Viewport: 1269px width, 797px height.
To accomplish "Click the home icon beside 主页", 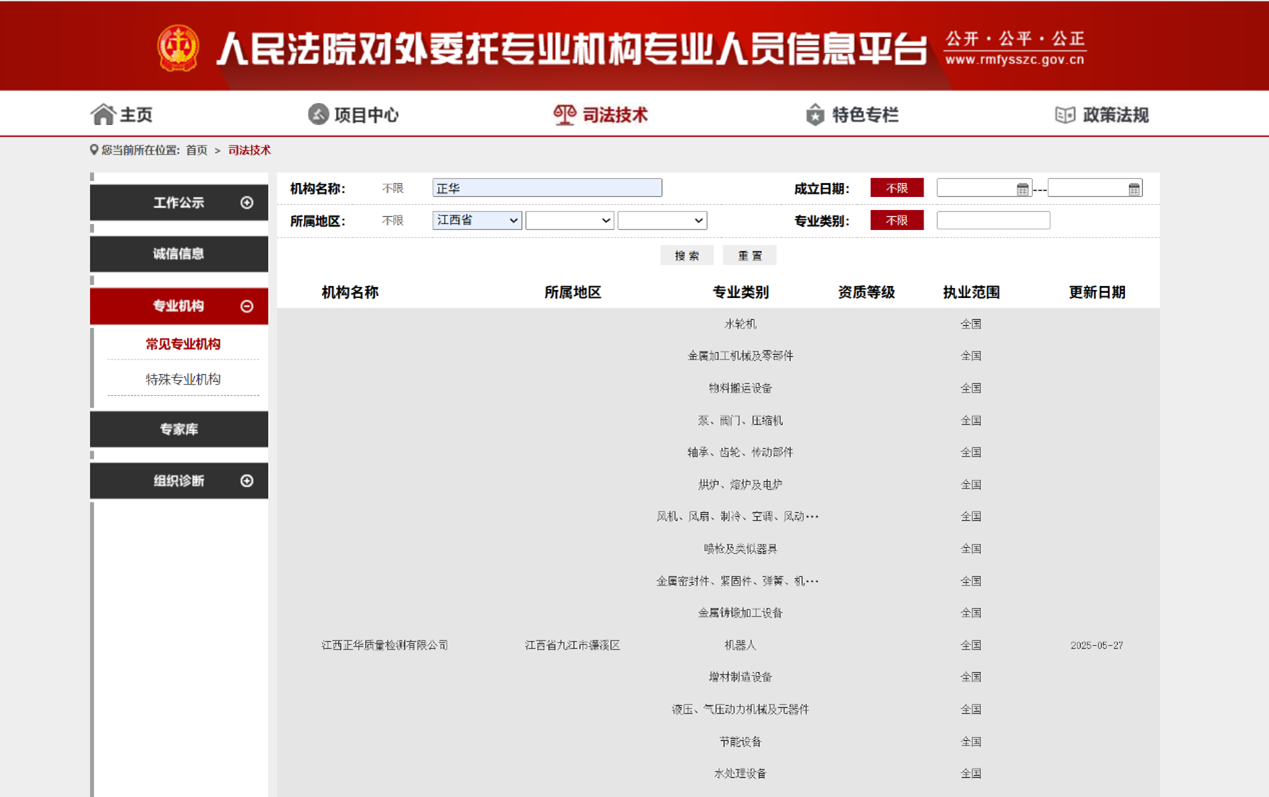I will pyautogui.click(x=103, y=114).
